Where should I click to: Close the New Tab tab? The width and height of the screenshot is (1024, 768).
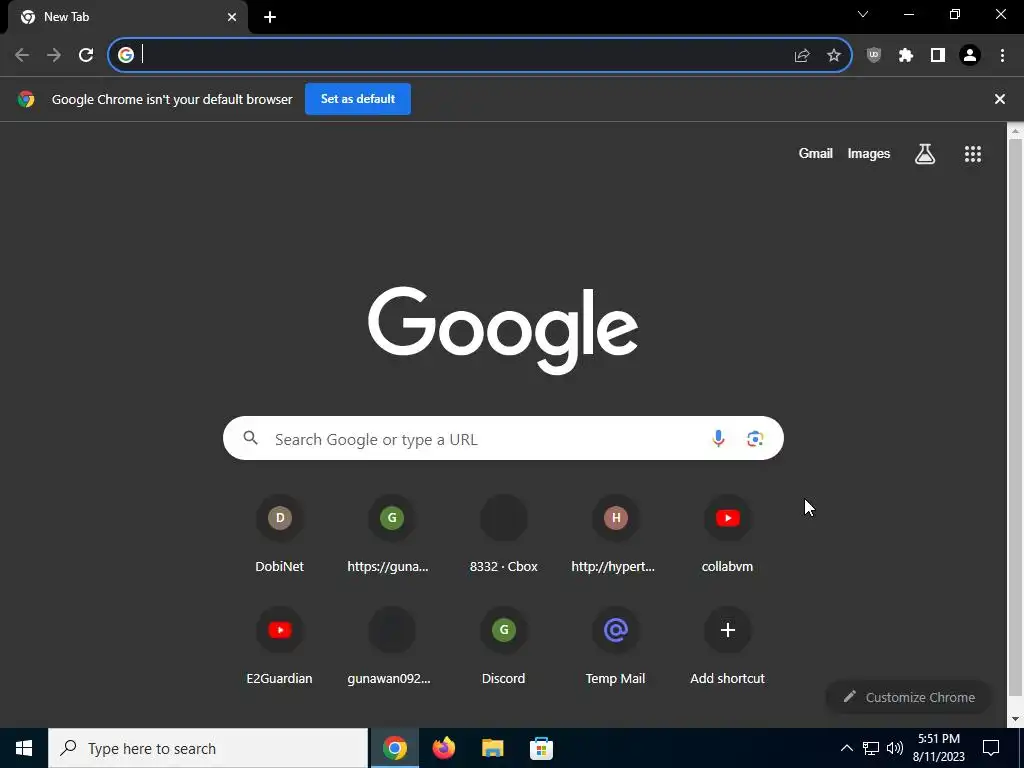(x=232, y=18)
